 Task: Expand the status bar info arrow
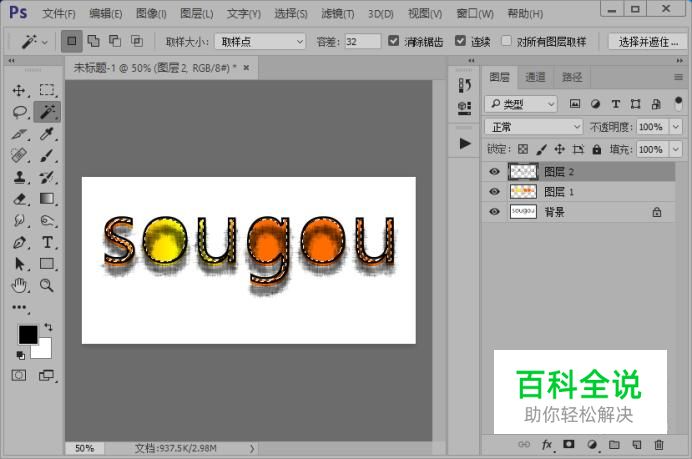point(252,448)
